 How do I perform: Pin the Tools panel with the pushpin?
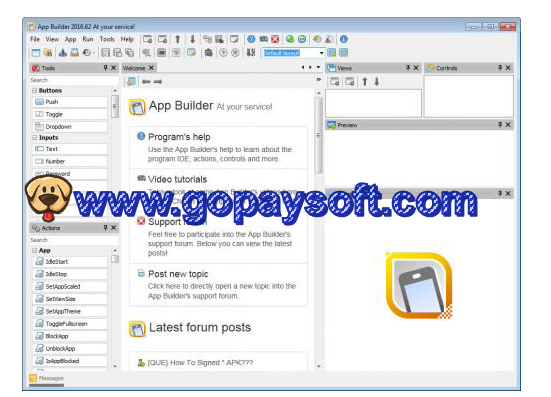[x=105, y=67]
